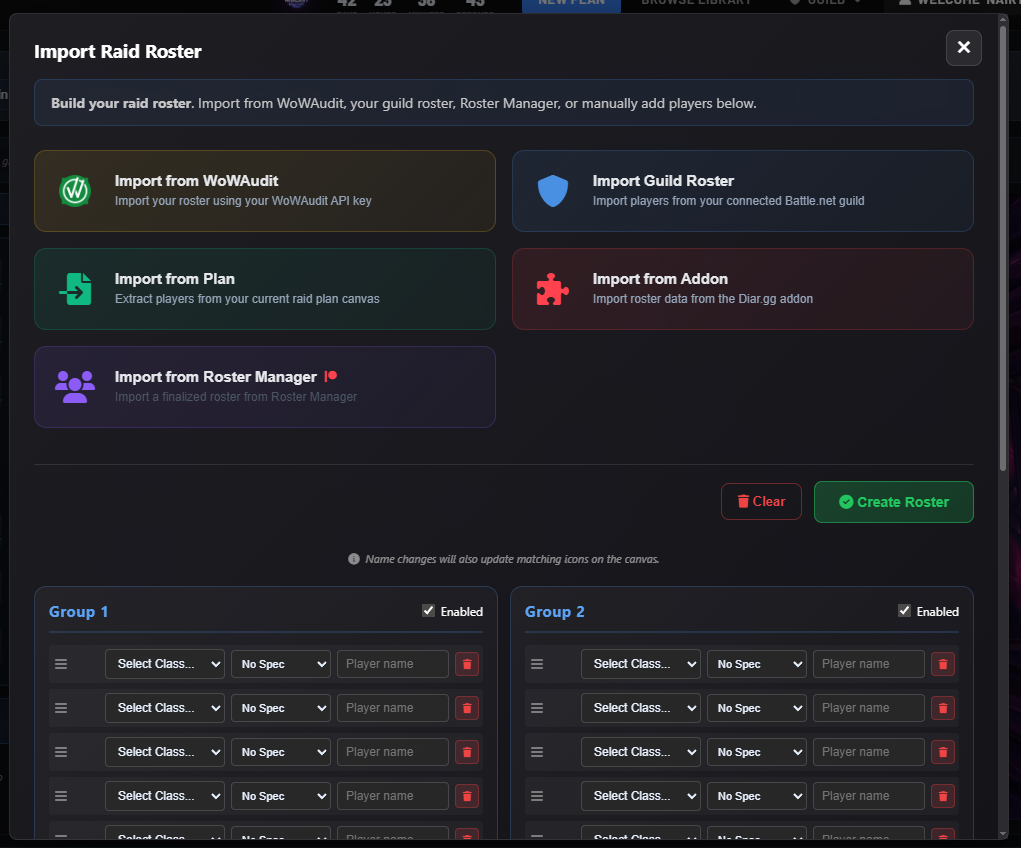Delete Group 1 first row with trash icon
The image size is (1021, 848).
pos(467,664)
